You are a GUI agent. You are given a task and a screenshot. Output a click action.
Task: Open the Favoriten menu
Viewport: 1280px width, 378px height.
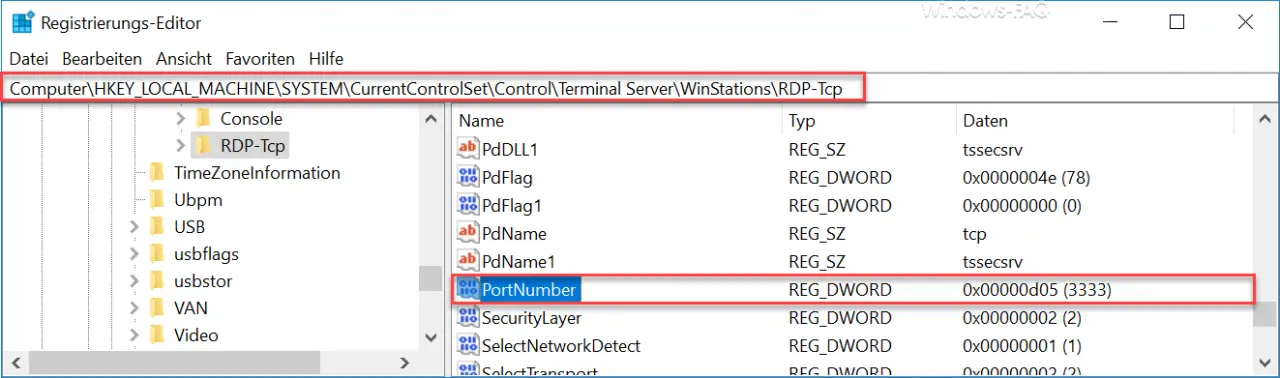point(260,59)
